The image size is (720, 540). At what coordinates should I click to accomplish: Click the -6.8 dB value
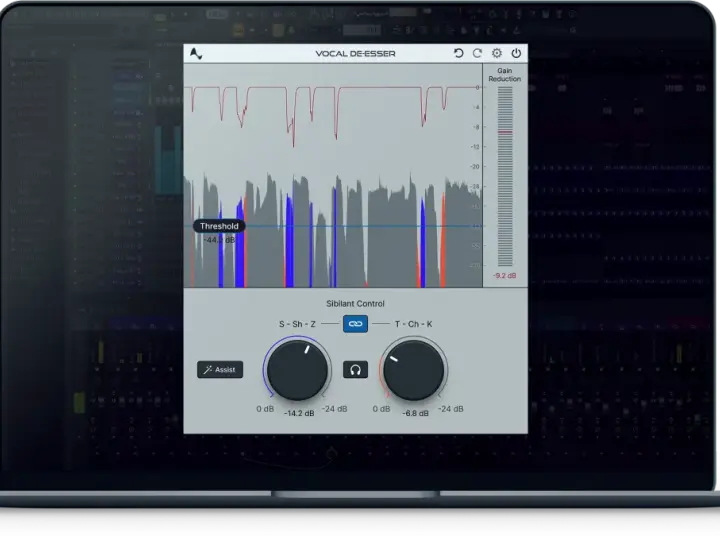[416, 413]
